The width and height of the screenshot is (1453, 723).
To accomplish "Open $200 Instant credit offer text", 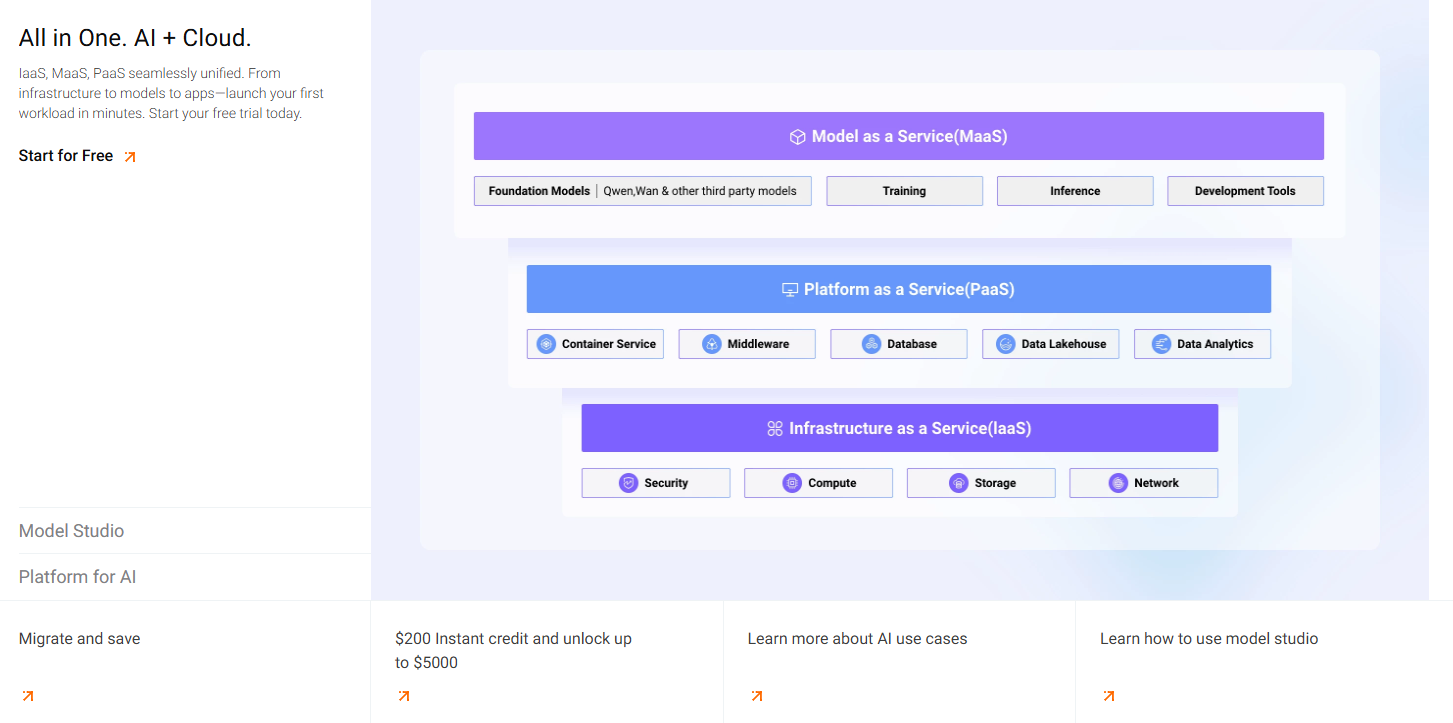I will click(x=513, y=651).
